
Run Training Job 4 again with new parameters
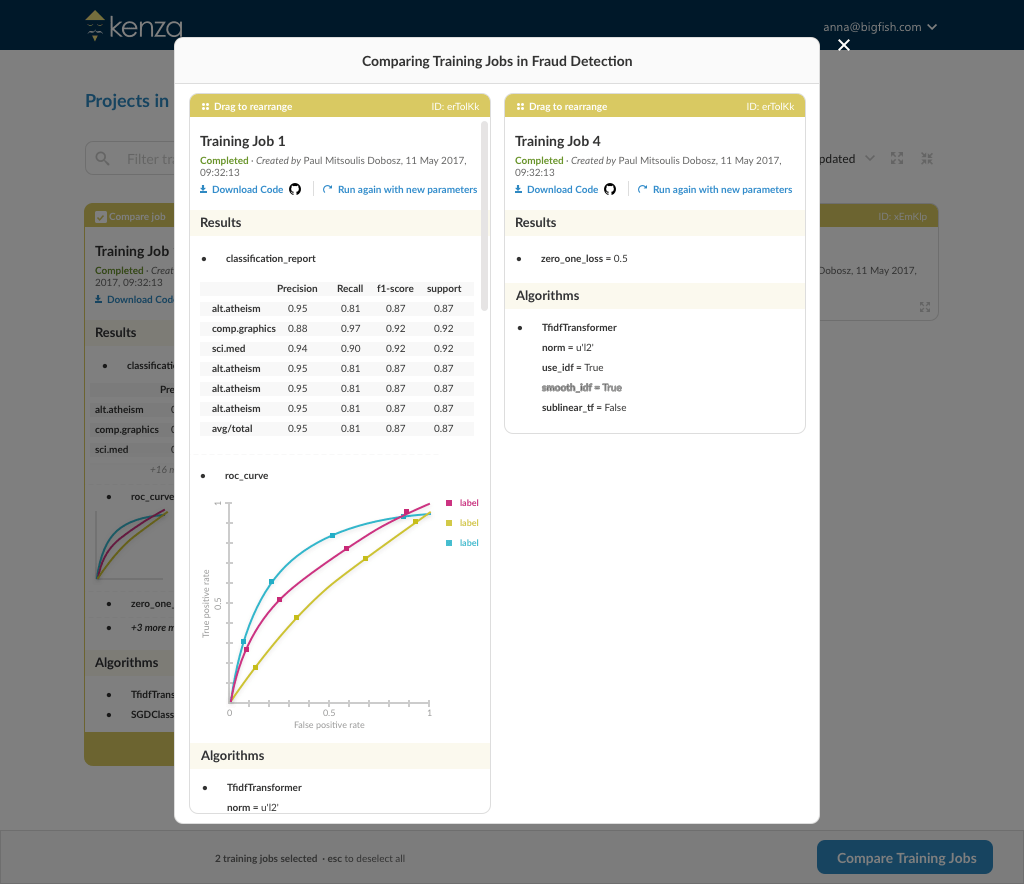click(x=715, y=189)
